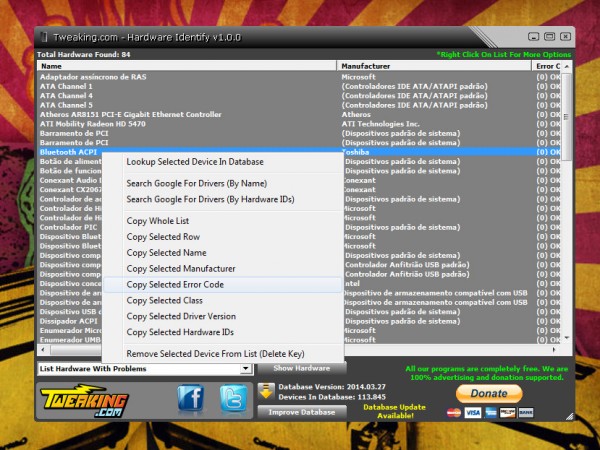This screenshot has width=600, height=450.
Task: Click the vertical scrollbar down arrow
Action: (x=567, y=338)
